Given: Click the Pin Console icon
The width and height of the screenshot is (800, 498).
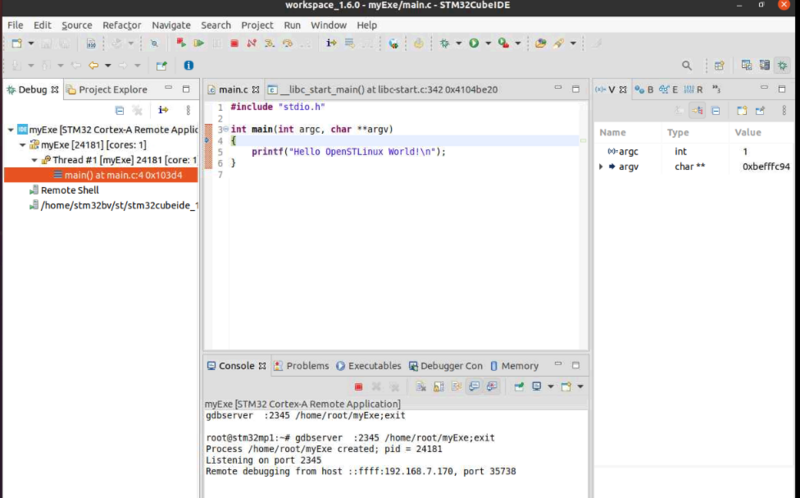Looking at the screenshot, I should coord(519,387).
